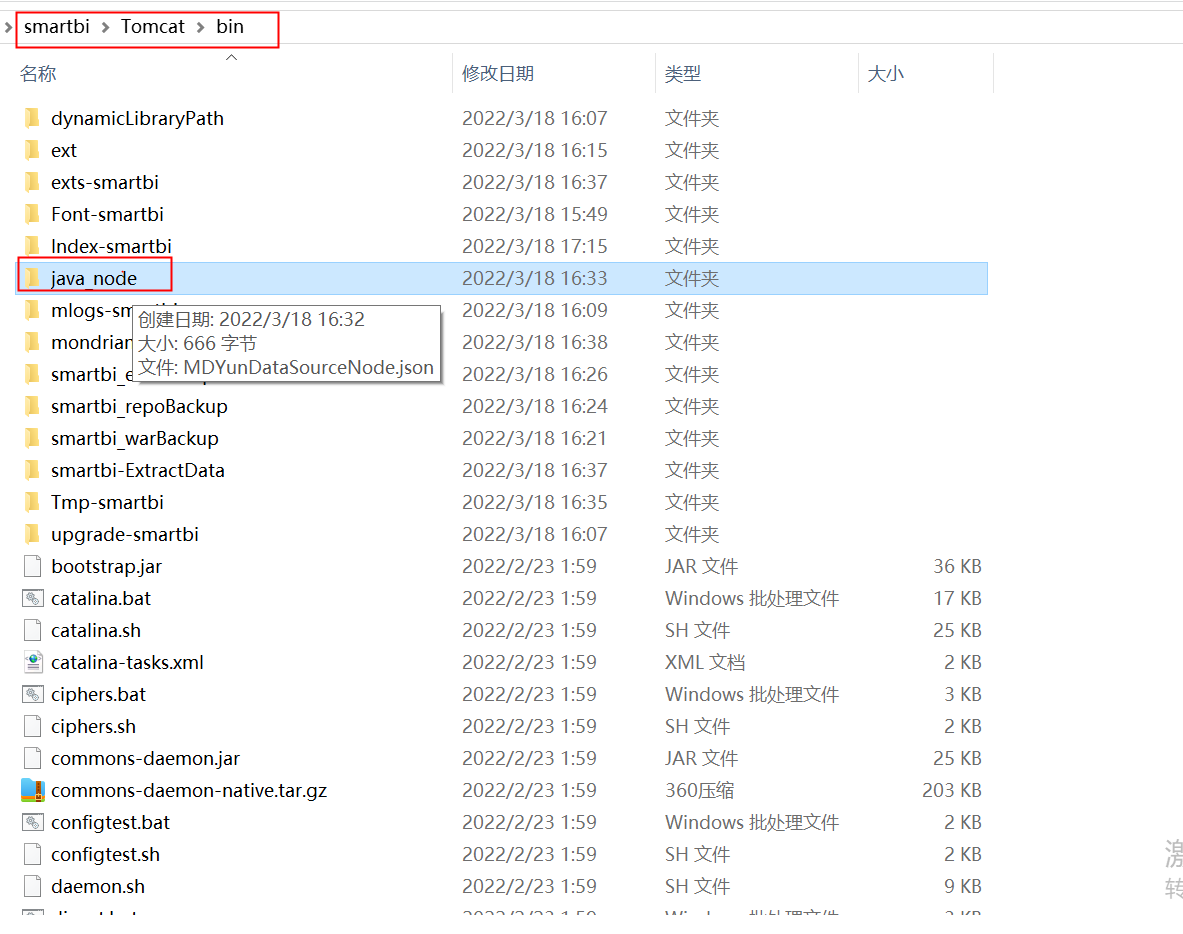The height and width of the screenshot is (934, 1183).
Task: Sort files by the 大小 column header
Action: (886, 74)
